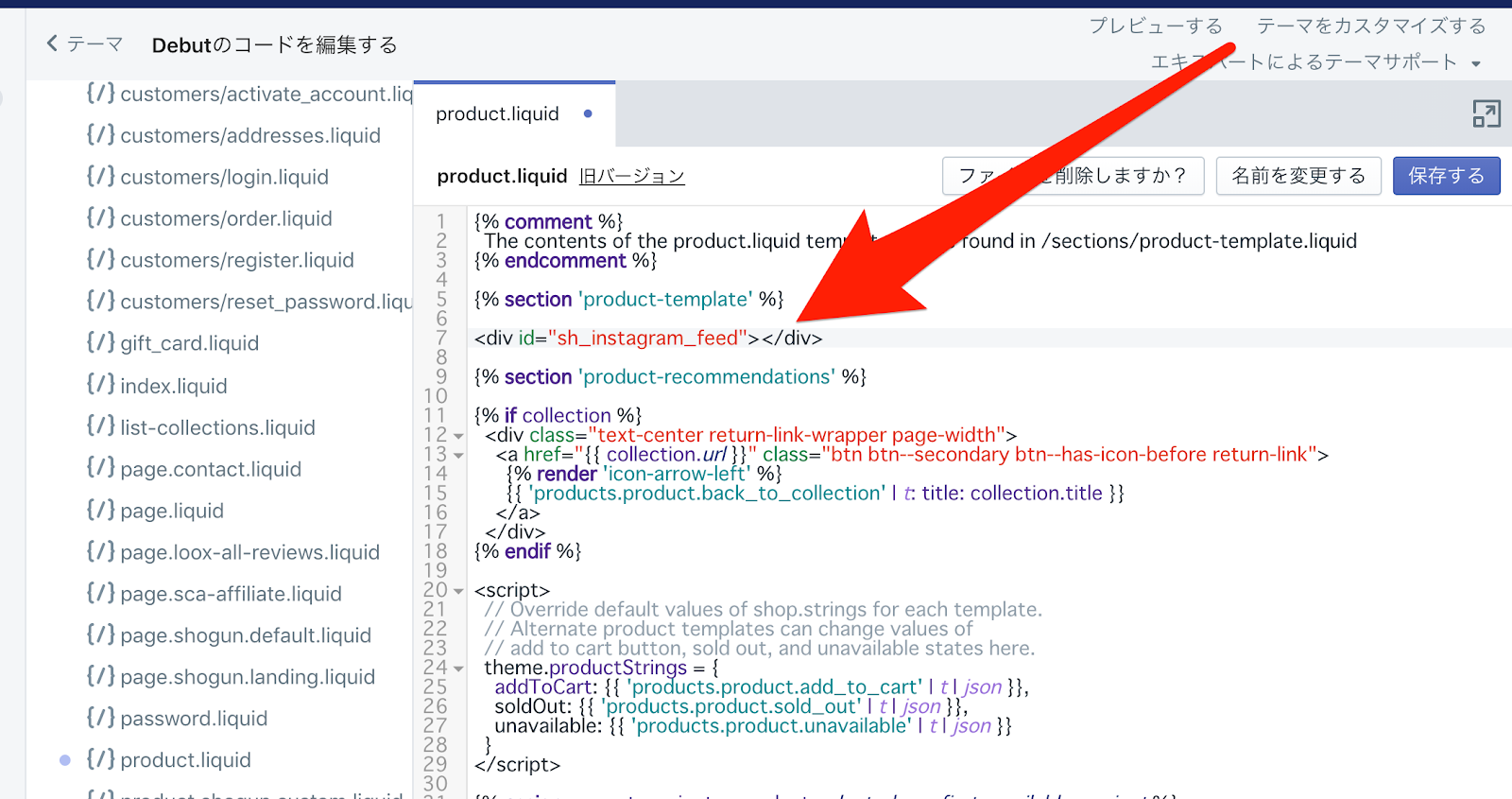Click liquid icon beside gift_card.liquid
The width and height of the screenshot is (1512, 799).
click(x=100, y=343)
